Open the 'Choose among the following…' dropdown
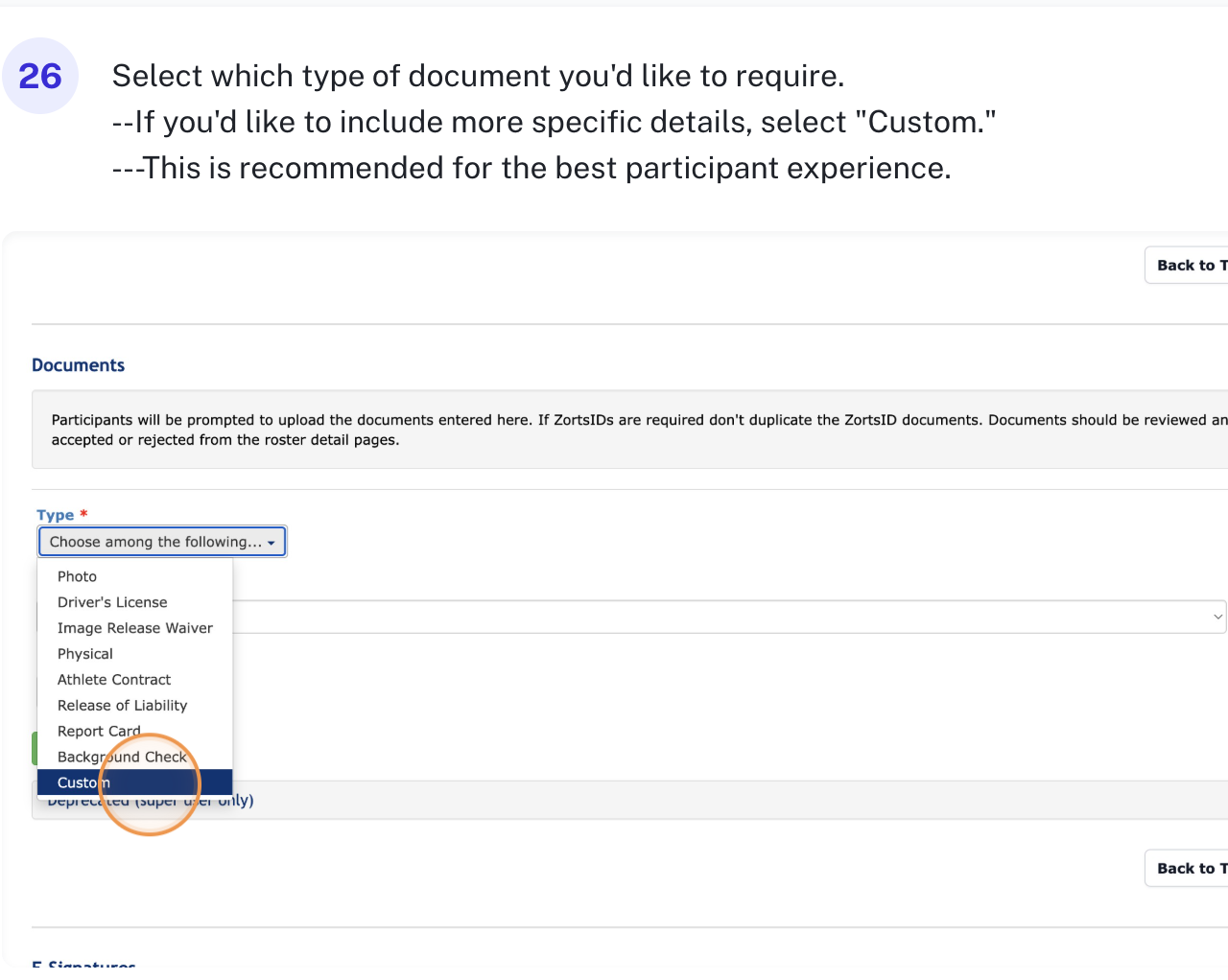The height and width of the screenshot is (980, 1228). (162, 542)
